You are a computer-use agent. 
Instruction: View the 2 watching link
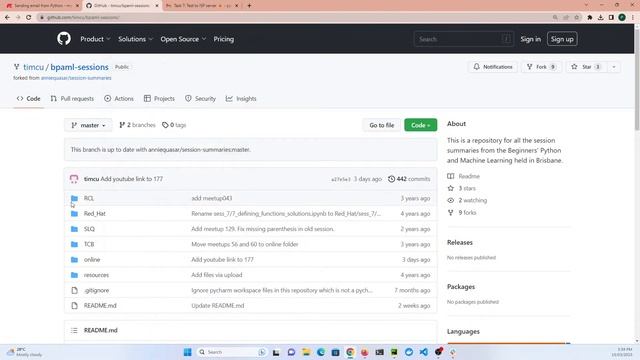click(x=467, y=200)
